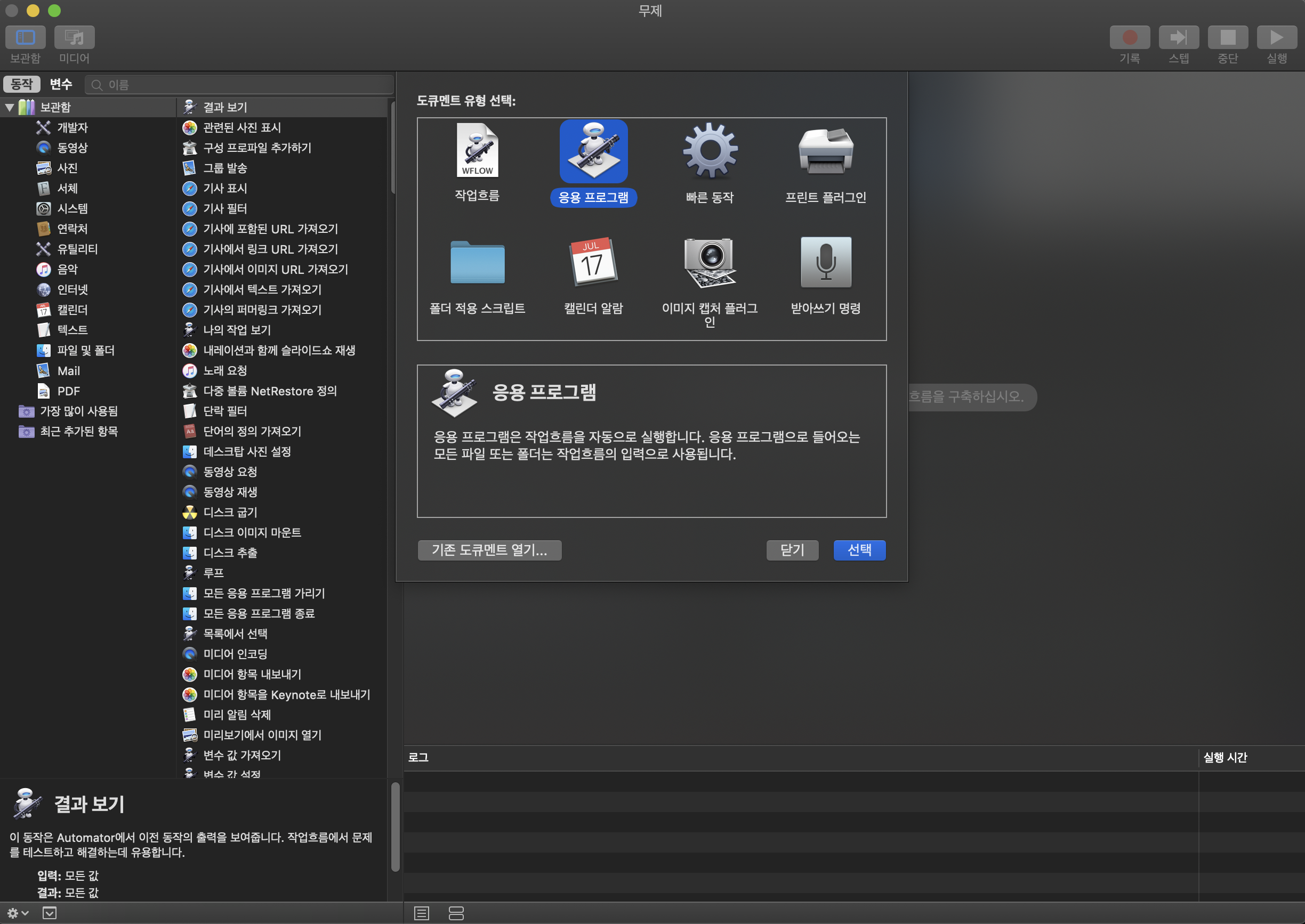Select the 이미지 캡처 플러그인 camera icon
1305x924 pixels.
[710, 262]
